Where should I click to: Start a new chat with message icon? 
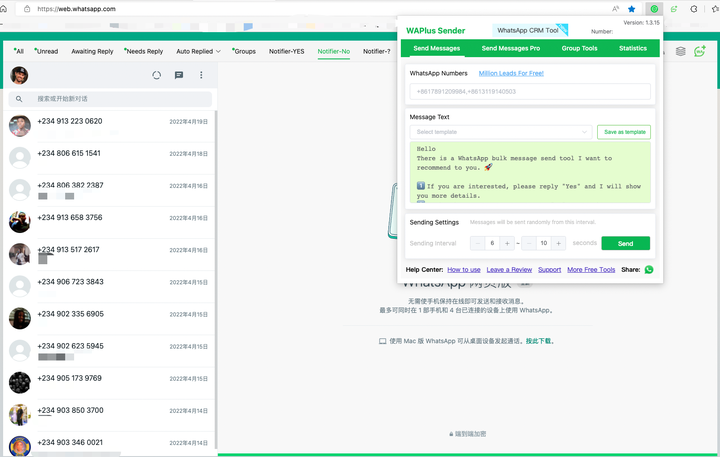point(179,75)
